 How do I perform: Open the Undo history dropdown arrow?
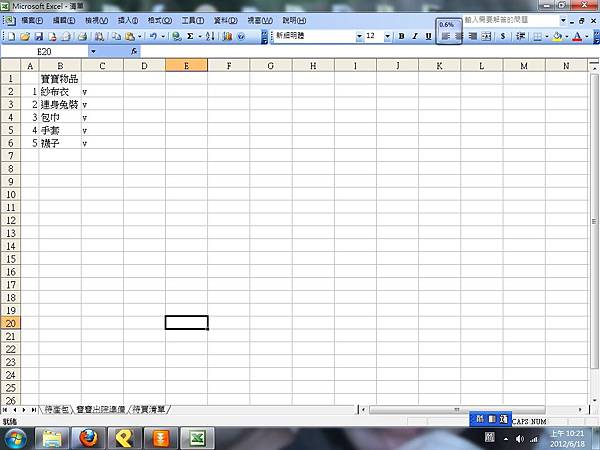click(163, 36)
